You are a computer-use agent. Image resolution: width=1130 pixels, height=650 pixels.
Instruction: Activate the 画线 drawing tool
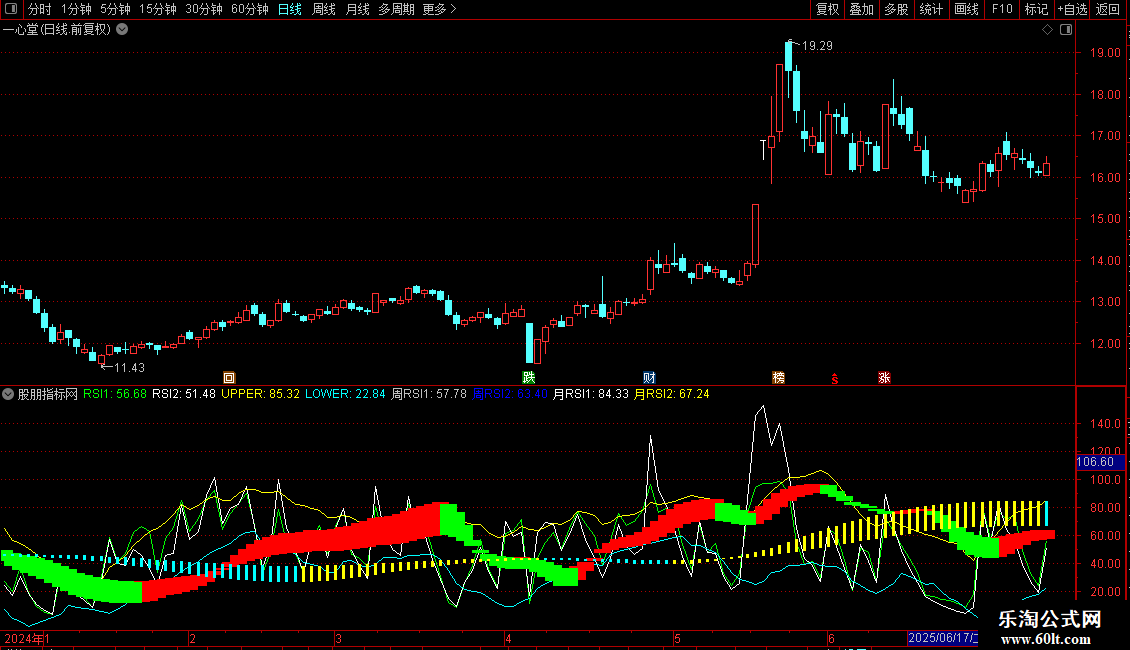coord(966,9)
